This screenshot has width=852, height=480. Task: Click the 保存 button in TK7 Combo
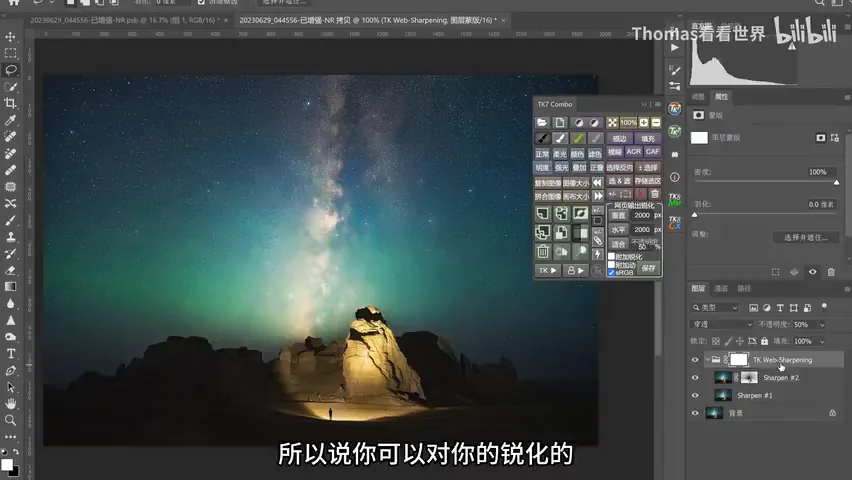(648, 268)
